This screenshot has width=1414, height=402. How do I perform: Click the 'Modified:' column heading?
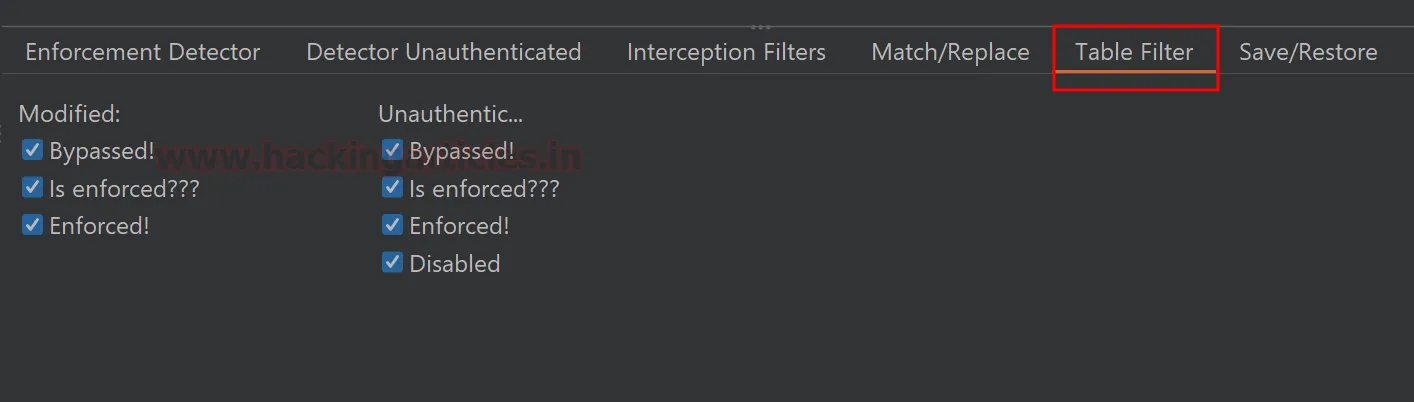70,114
